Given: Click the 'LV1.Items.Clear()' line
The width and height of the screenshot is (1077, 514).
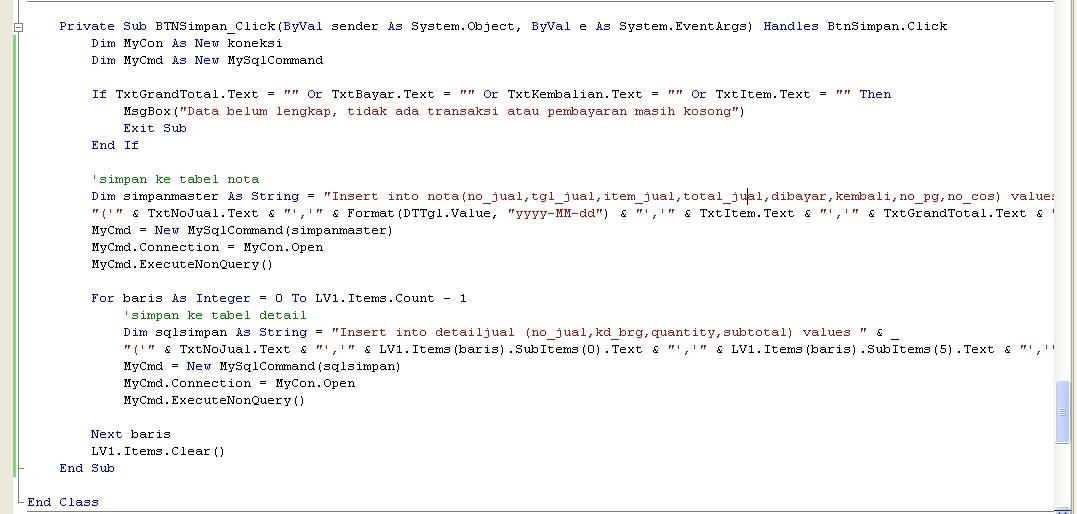Looking at the screenshot, I should click(158, 451).
